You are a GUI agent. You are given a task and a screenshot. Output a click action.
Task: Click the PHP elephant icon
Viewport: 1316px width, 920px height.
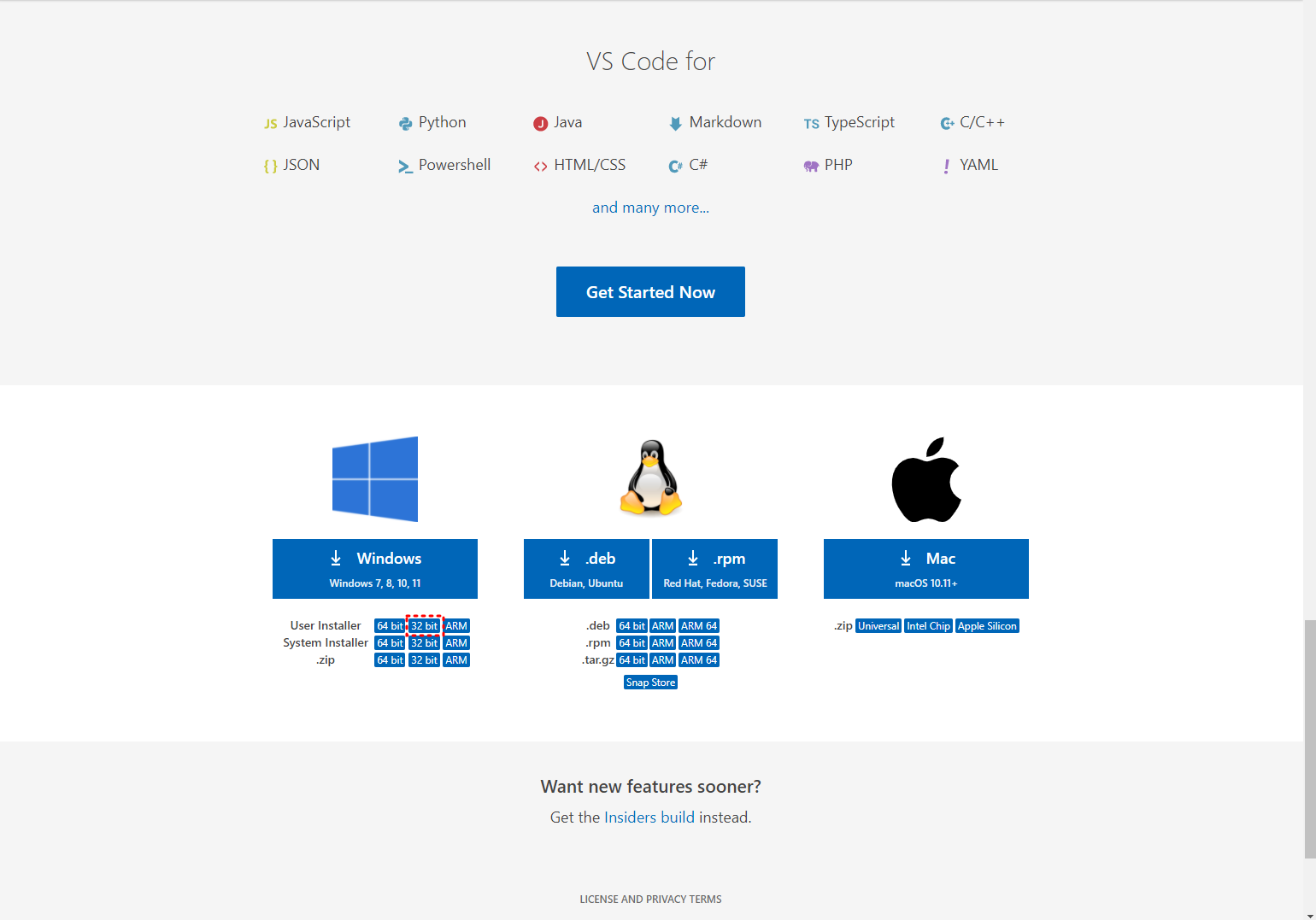tap(811, 167)
